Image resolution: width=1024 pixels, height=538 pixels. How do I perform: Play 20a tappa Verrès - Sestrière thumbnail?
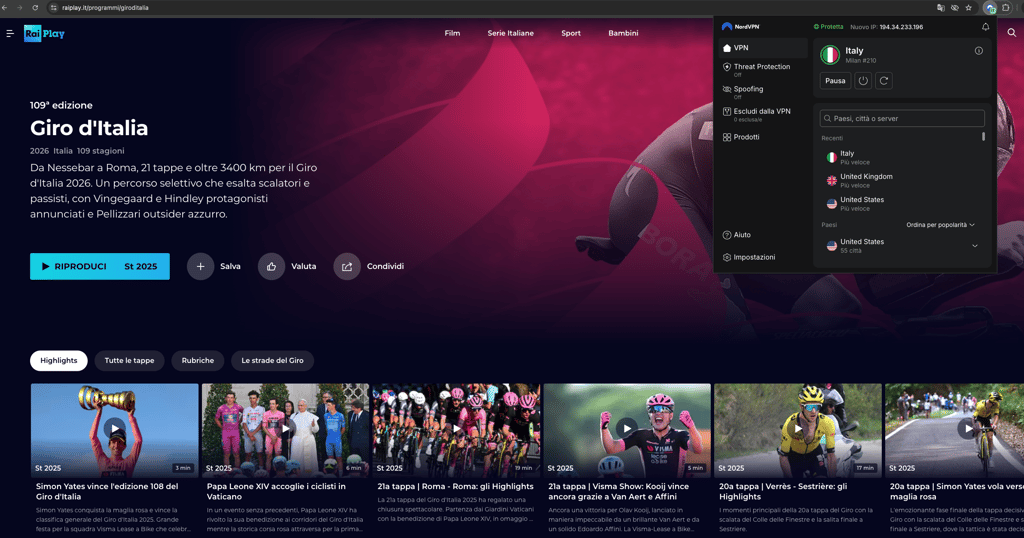(798, 429)
